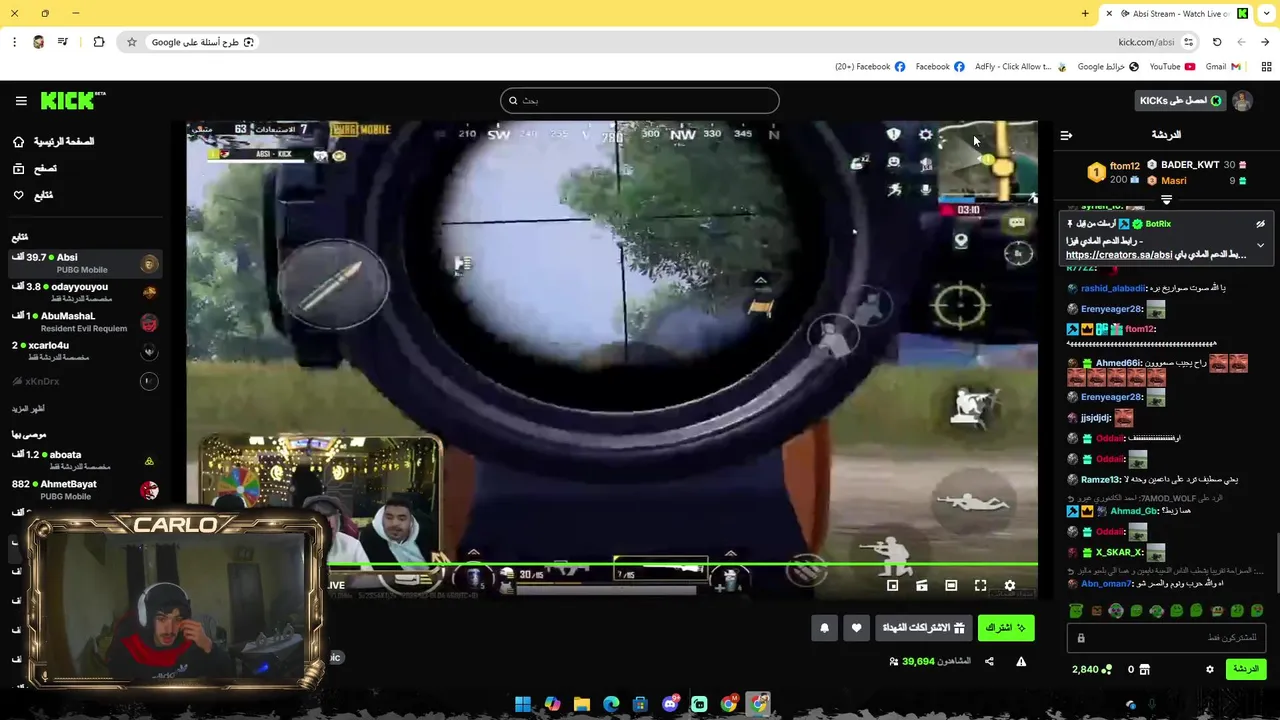Open video player settings gear
1280x720 pixels.
(x=1010, y=585)
